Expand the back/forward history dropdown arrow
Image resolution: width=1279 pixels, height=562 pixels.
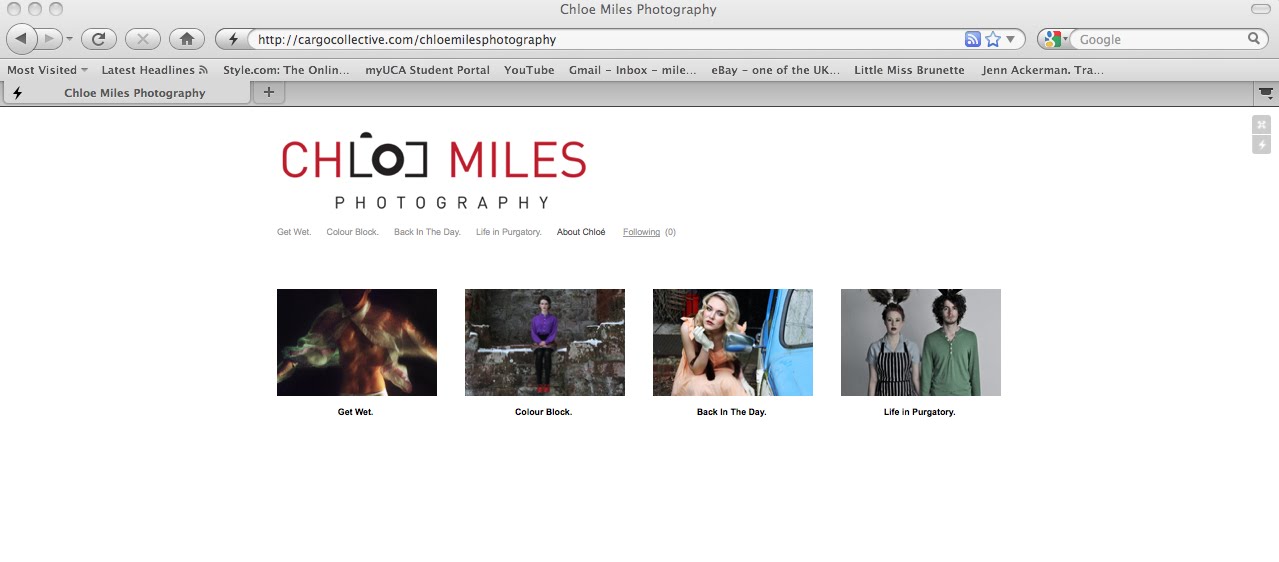click(x=69, y=39)
